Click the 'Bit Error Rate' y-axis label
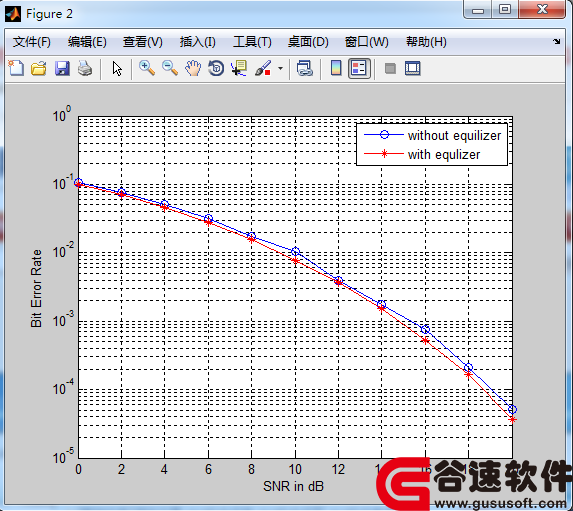 [36, 288]
